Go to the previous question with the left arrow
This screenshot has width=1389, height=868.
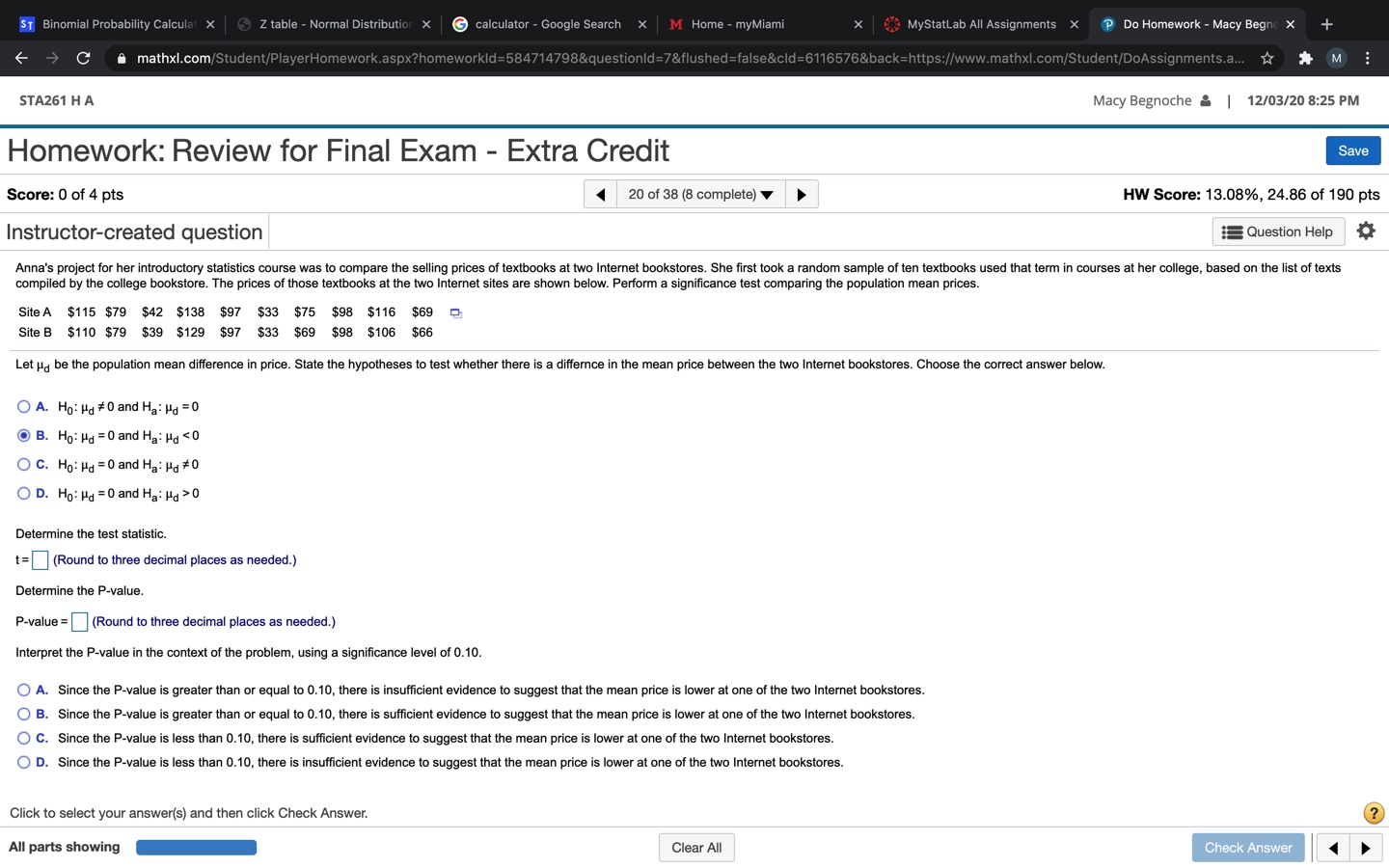coord(600,194)
